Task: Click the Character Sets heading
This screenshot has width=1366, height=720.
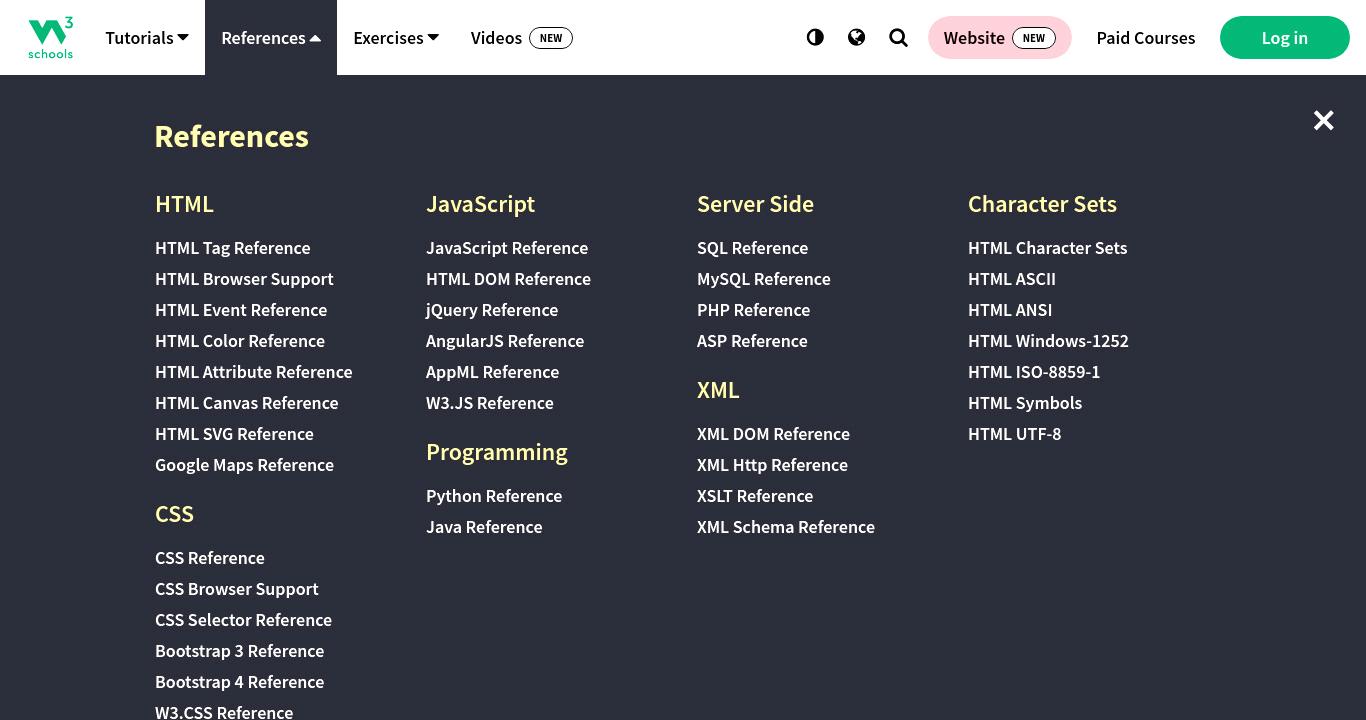Action: [1042, 204]
